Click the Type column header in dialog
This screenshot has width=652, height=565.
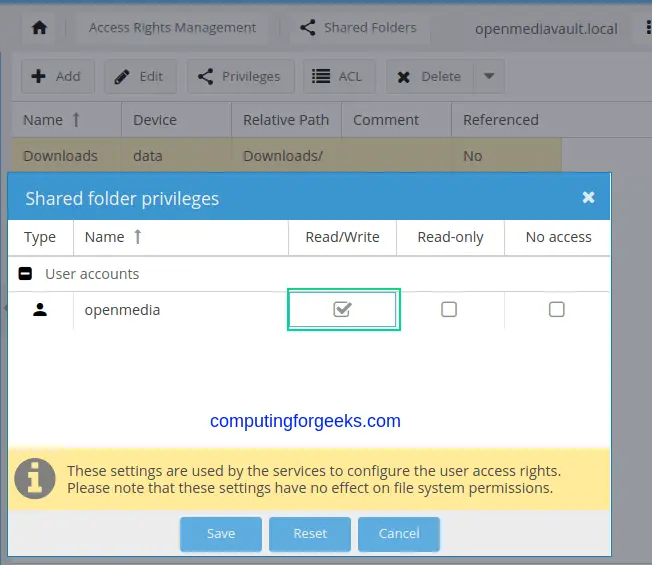coord(40,237)
